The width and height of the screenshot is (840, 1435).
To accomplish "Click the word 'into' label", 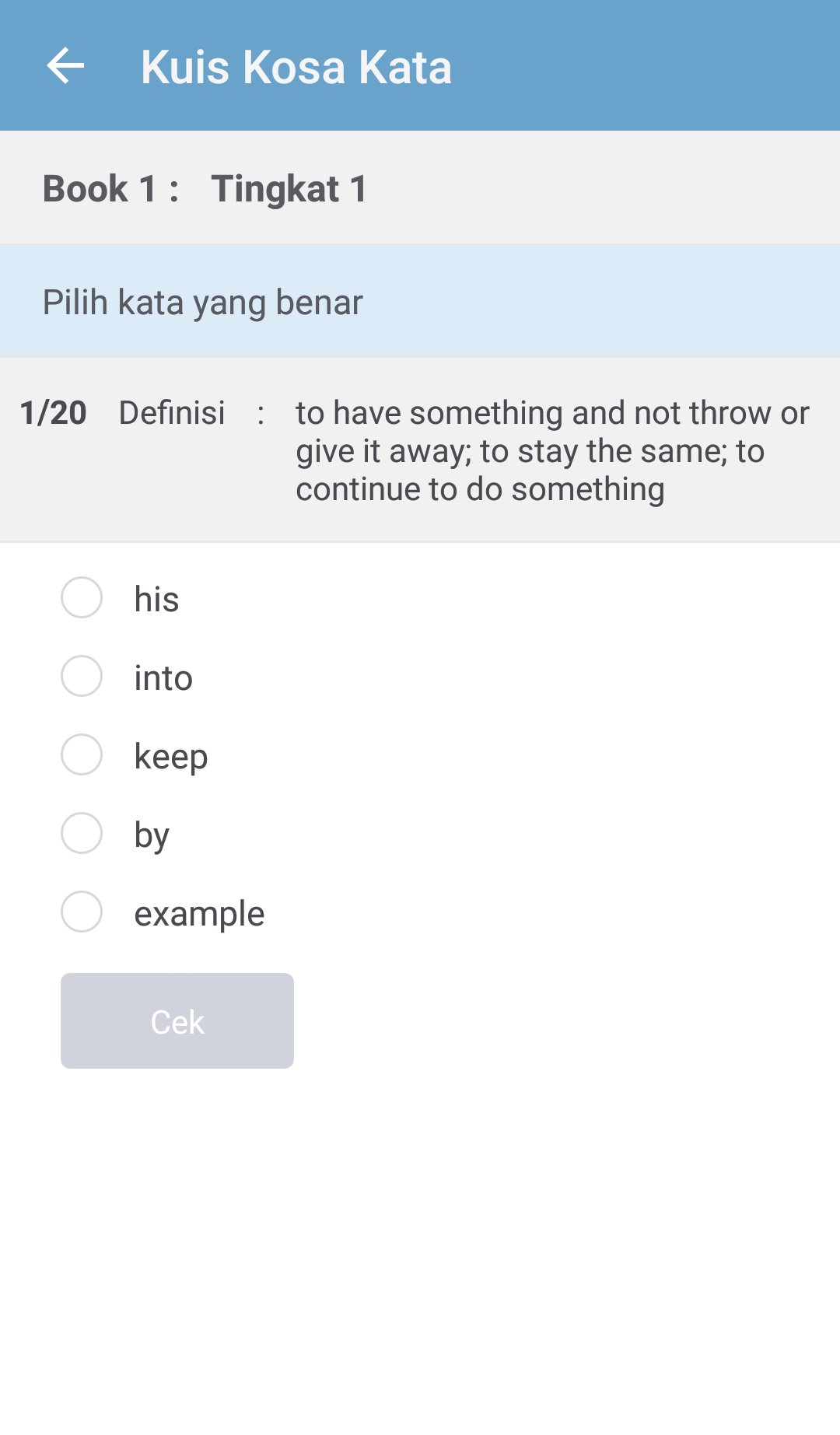I will tap(163, 678).
